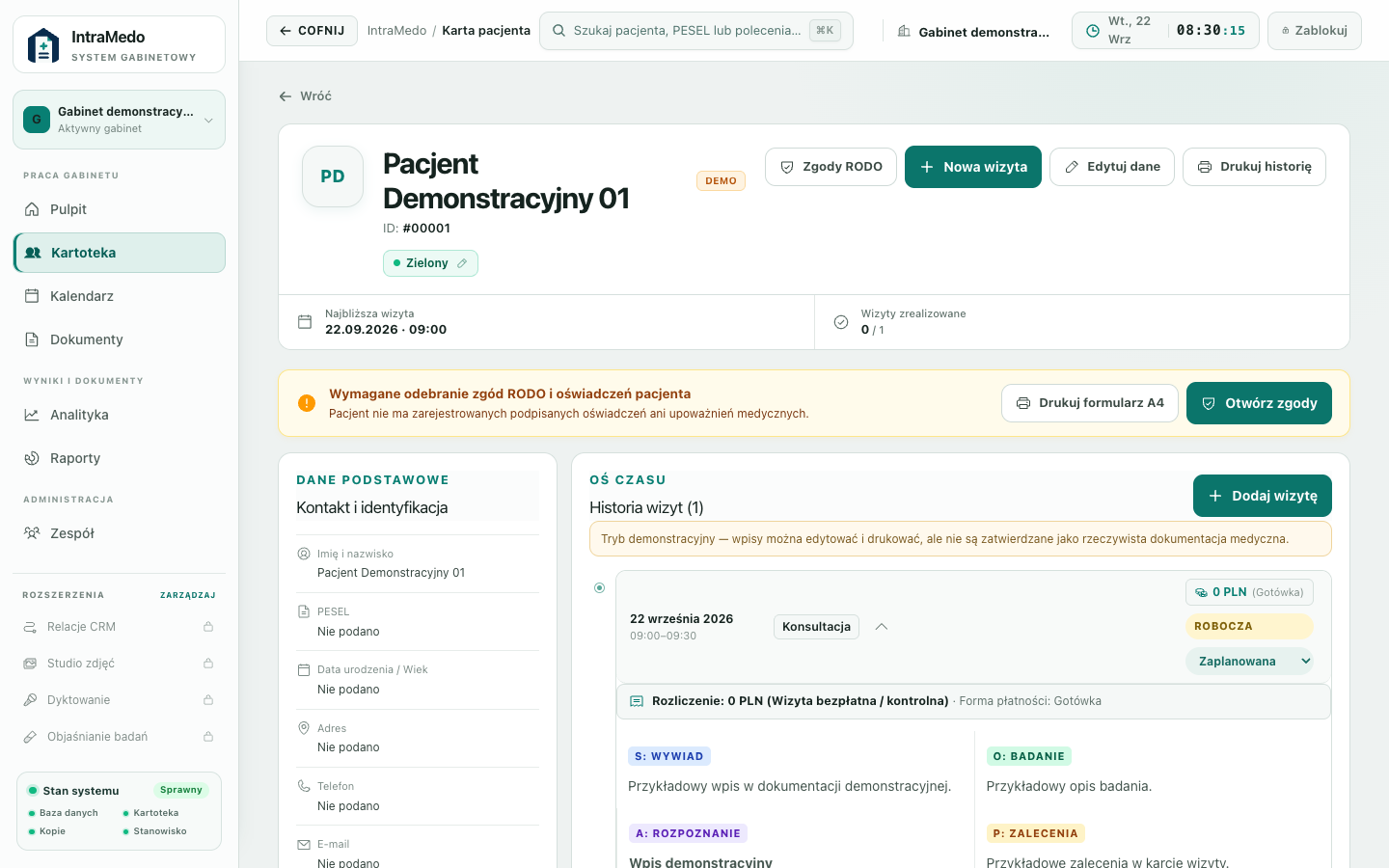Click the pencil icon beside Zielony tag
1389x868 pixels.
[x=462, y=263]
